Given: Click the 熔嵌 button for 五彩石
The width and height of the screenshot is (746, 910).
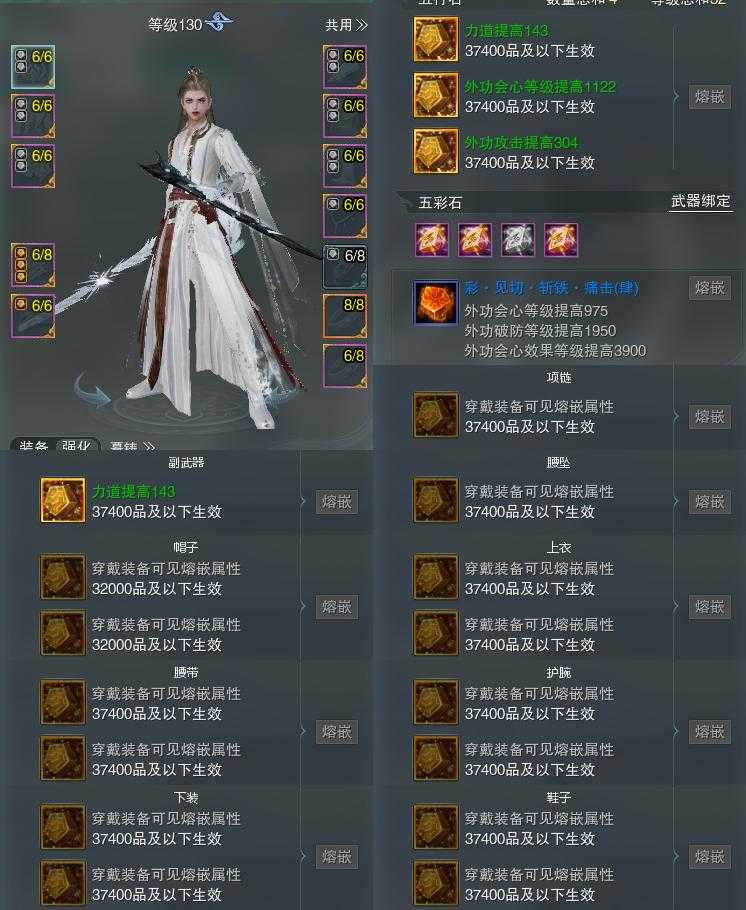Looking at the screenshot, I should click(710, 288).
